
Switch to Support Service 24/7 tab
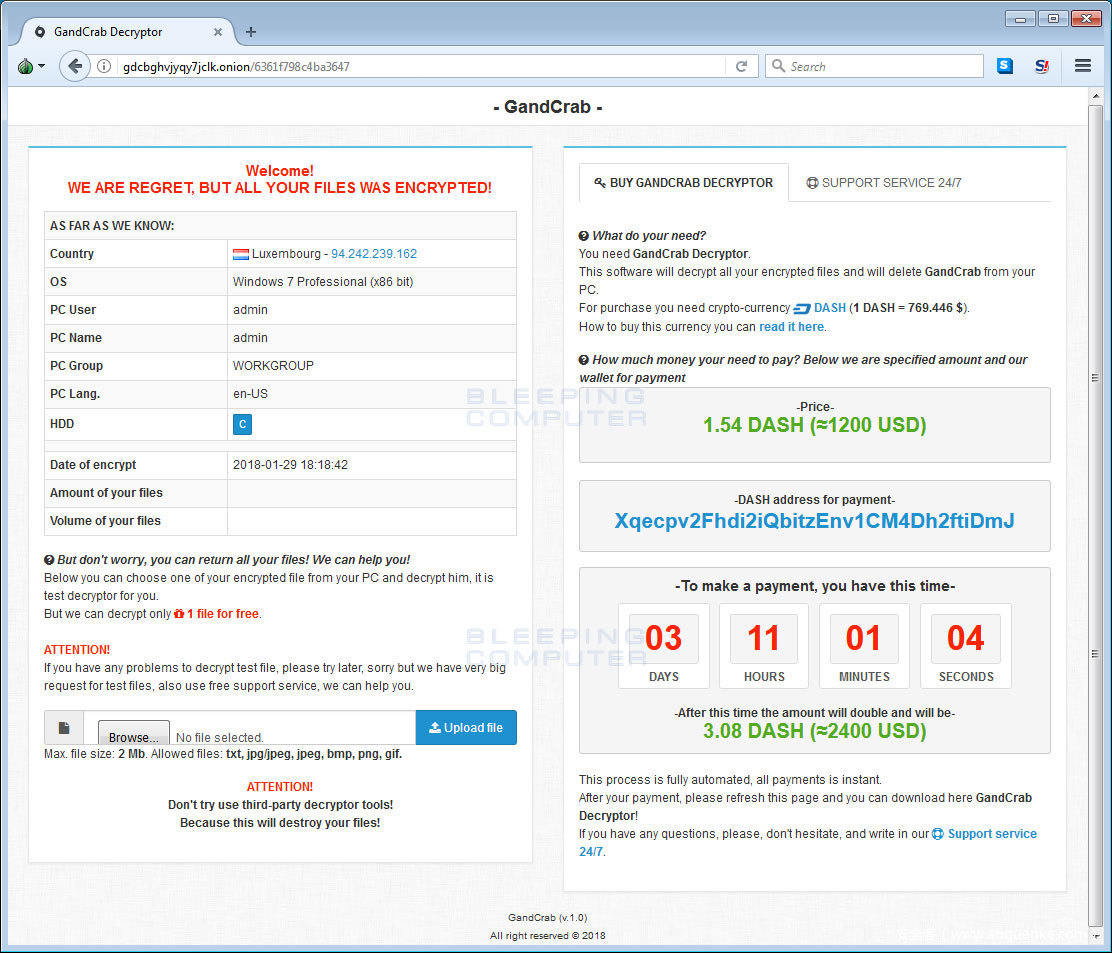pyautogui.click(x=883, y=183)
